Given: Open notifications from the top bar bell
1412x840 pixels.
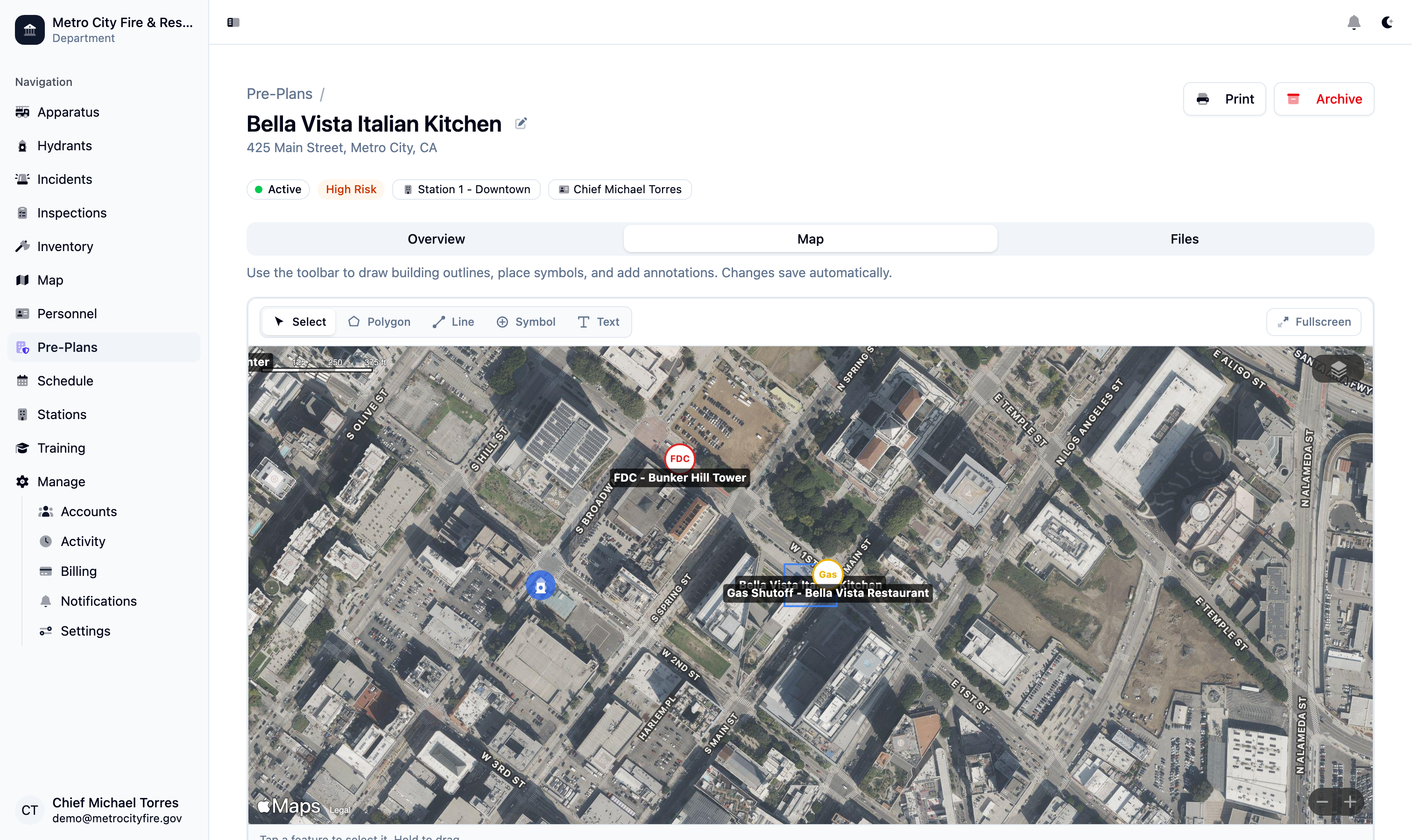Looking at the screenshot, I should [x=1354, y=22].
